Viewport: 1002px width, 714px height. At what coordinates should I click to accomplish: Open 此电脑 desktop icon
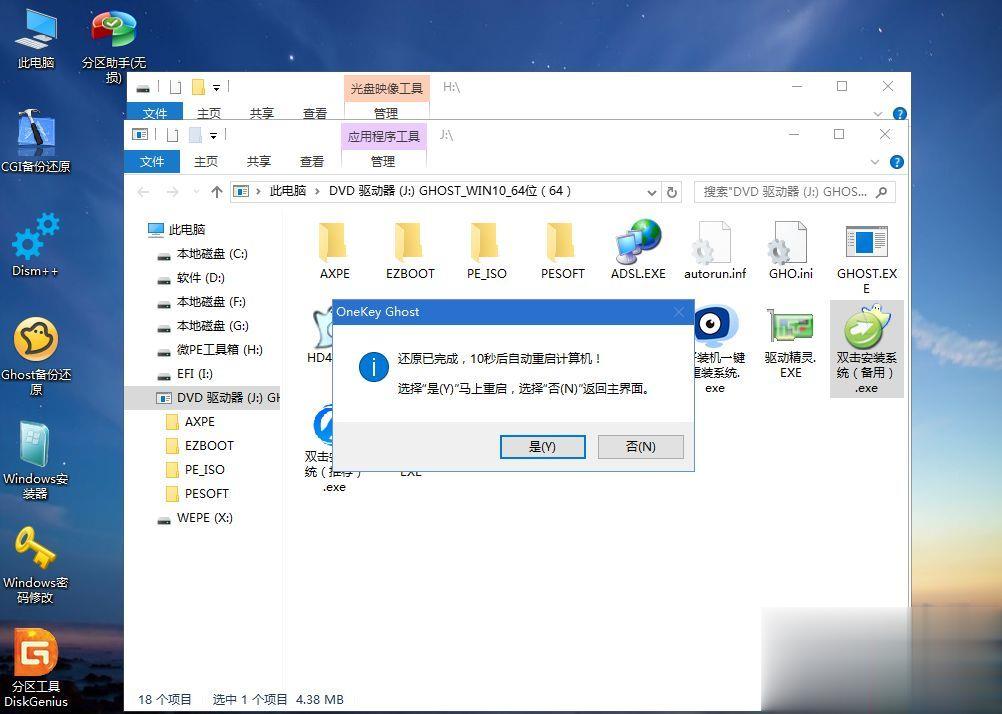click(36, 38)
